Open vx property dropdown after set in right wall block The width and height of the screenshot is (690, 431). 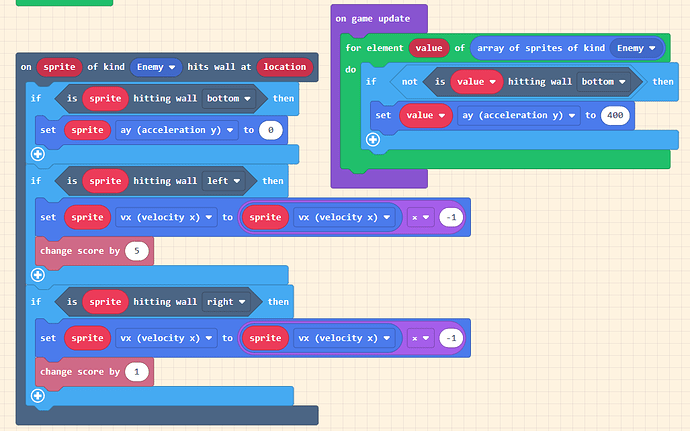(166, 338)
